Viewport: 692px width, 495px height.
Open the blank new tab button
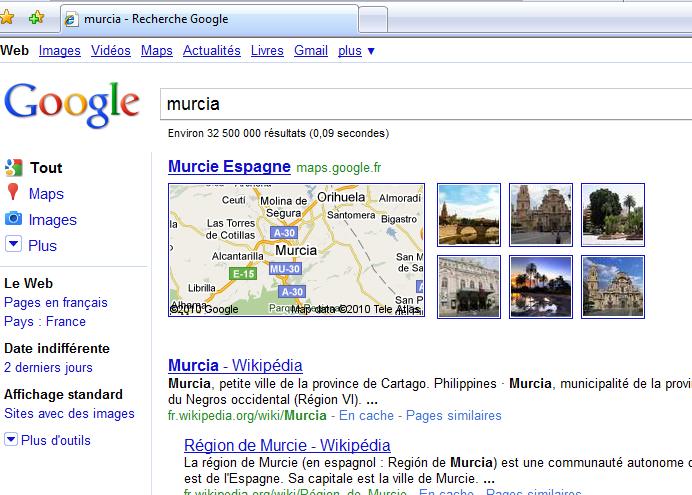[372, 19]
